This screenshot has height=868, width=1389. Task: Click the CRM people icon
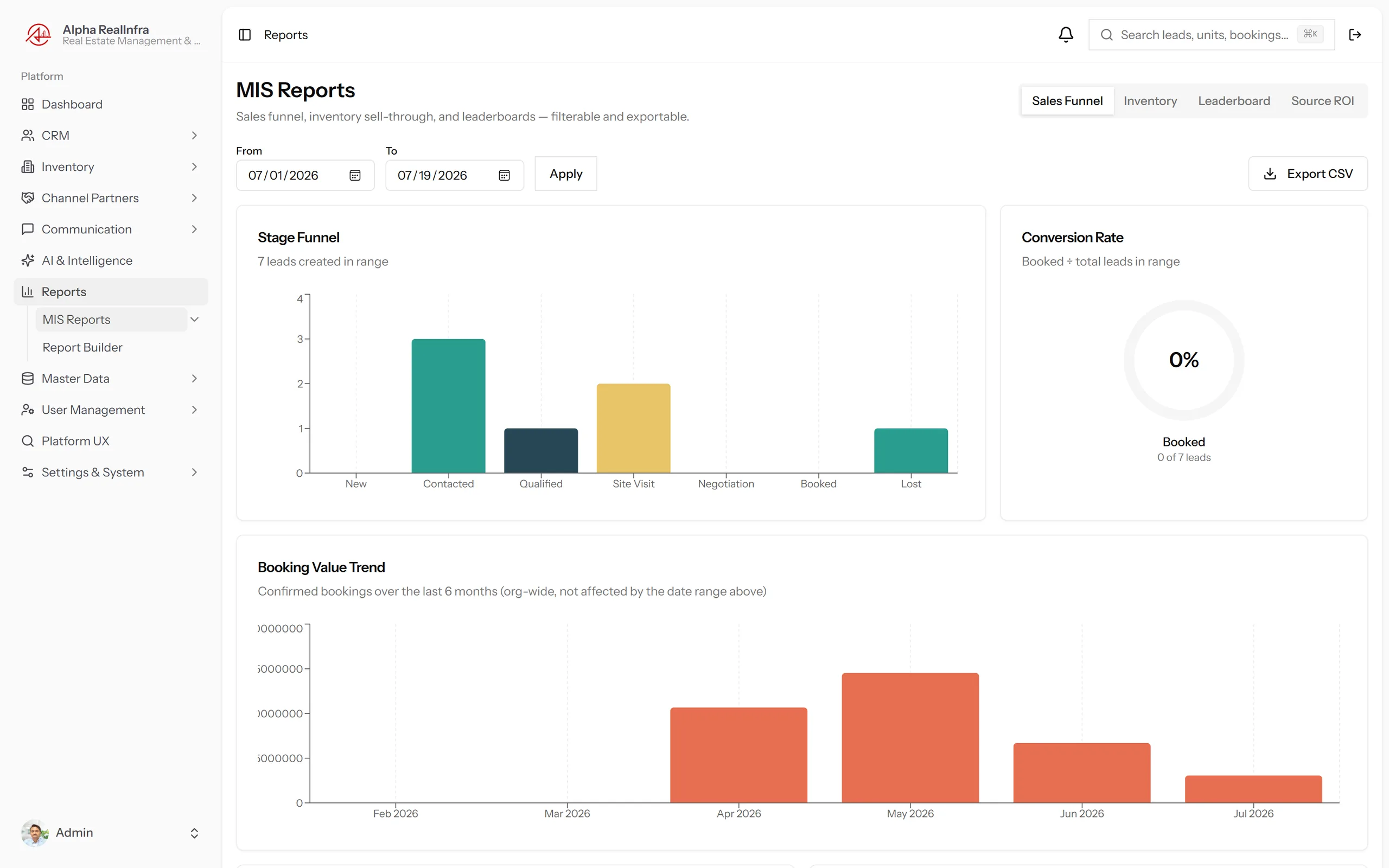[28, 136]
